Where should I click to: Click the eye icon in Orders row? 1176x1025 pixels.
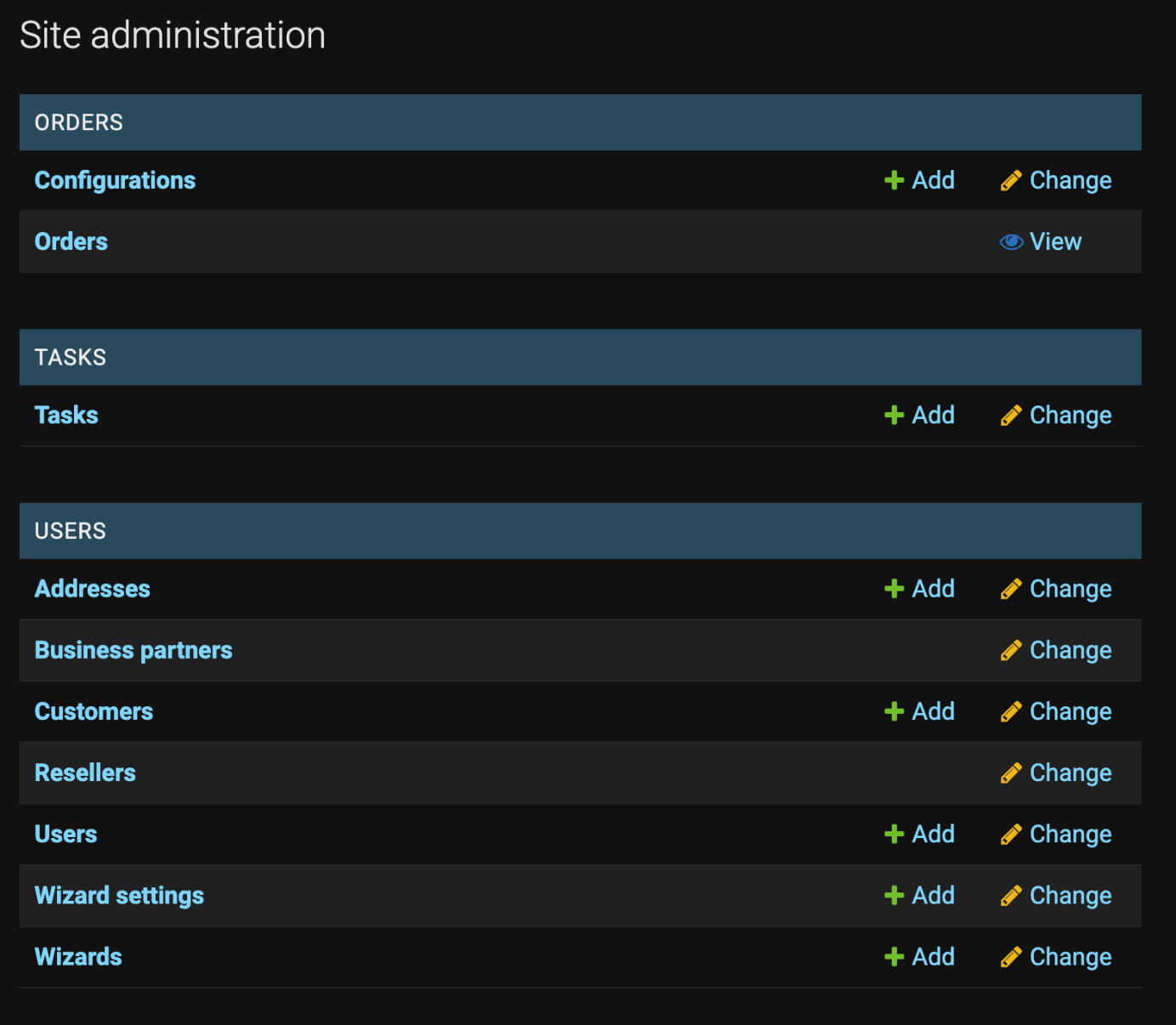click(1011, 241)
